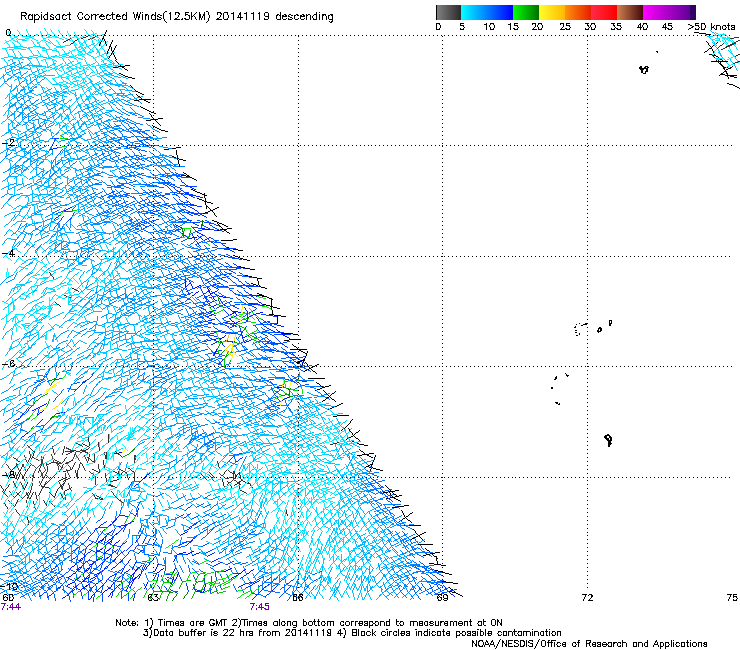Click the dotted atoll outline left of the 72 gridline
Viewport: 740px width, 650px height.
point(580,329)
